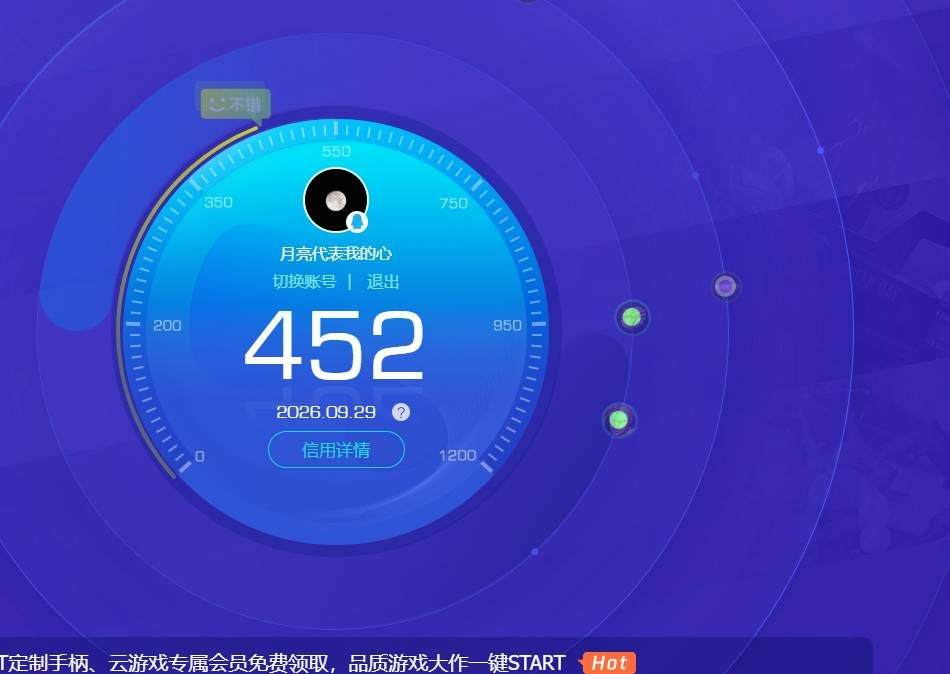Click the credit score 452
950x674 pixels.
[334, 344]
